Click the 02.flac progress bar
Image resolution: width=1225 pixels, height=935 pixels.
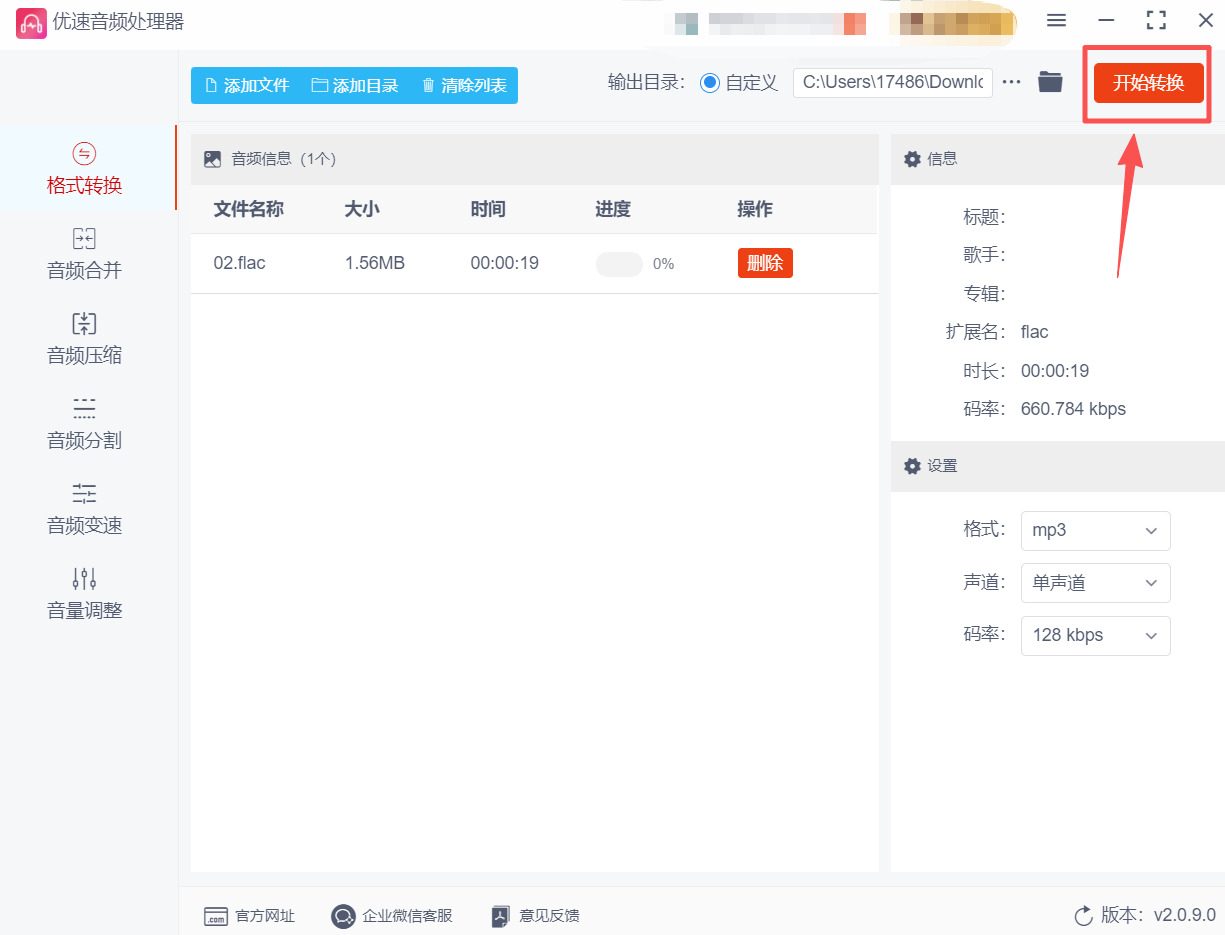[x=619, y=264]
